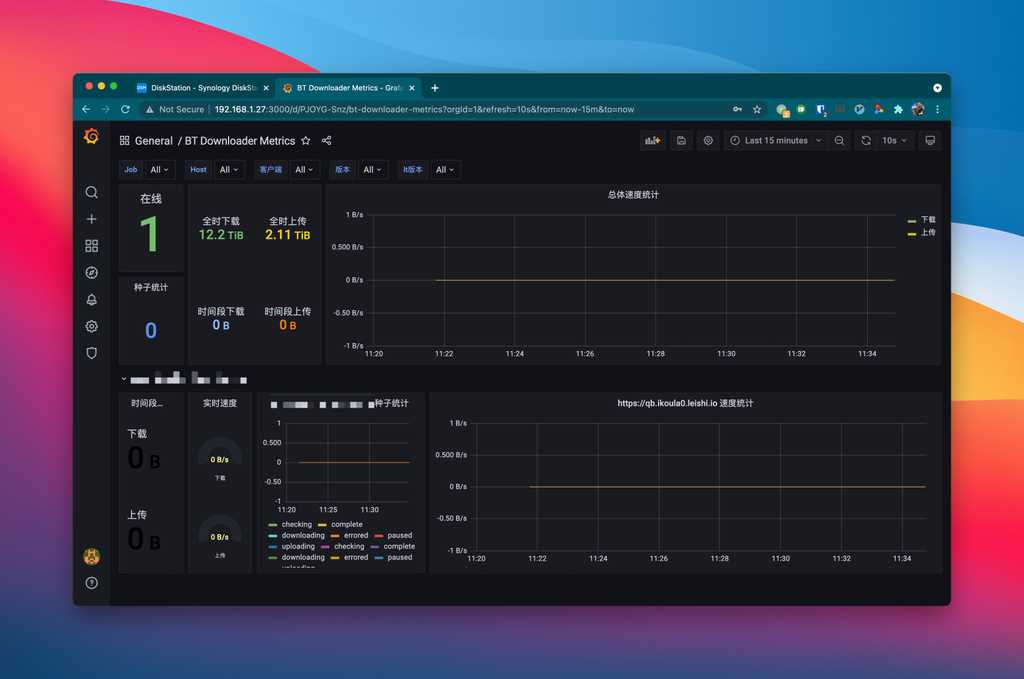
Task: Open the Last 15 minutes time picker
Action: click(775, 140)
